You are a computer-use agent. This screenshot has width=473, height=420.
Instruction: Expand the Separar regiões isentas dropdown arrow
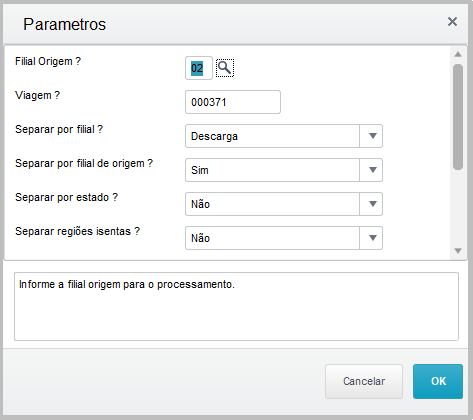(371, 238)
